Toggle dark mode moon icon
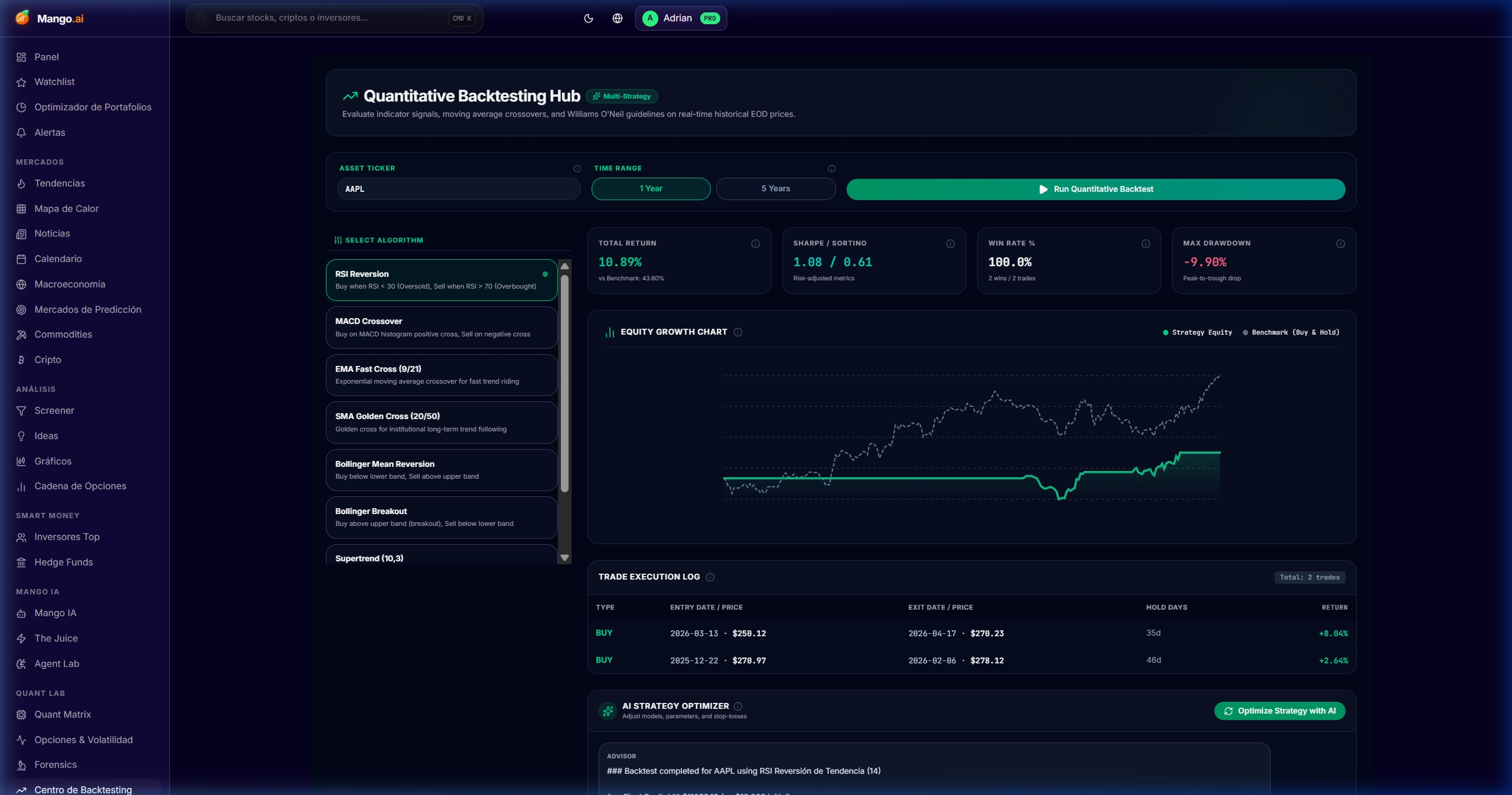1512x795 pixels. click(588, 18)
